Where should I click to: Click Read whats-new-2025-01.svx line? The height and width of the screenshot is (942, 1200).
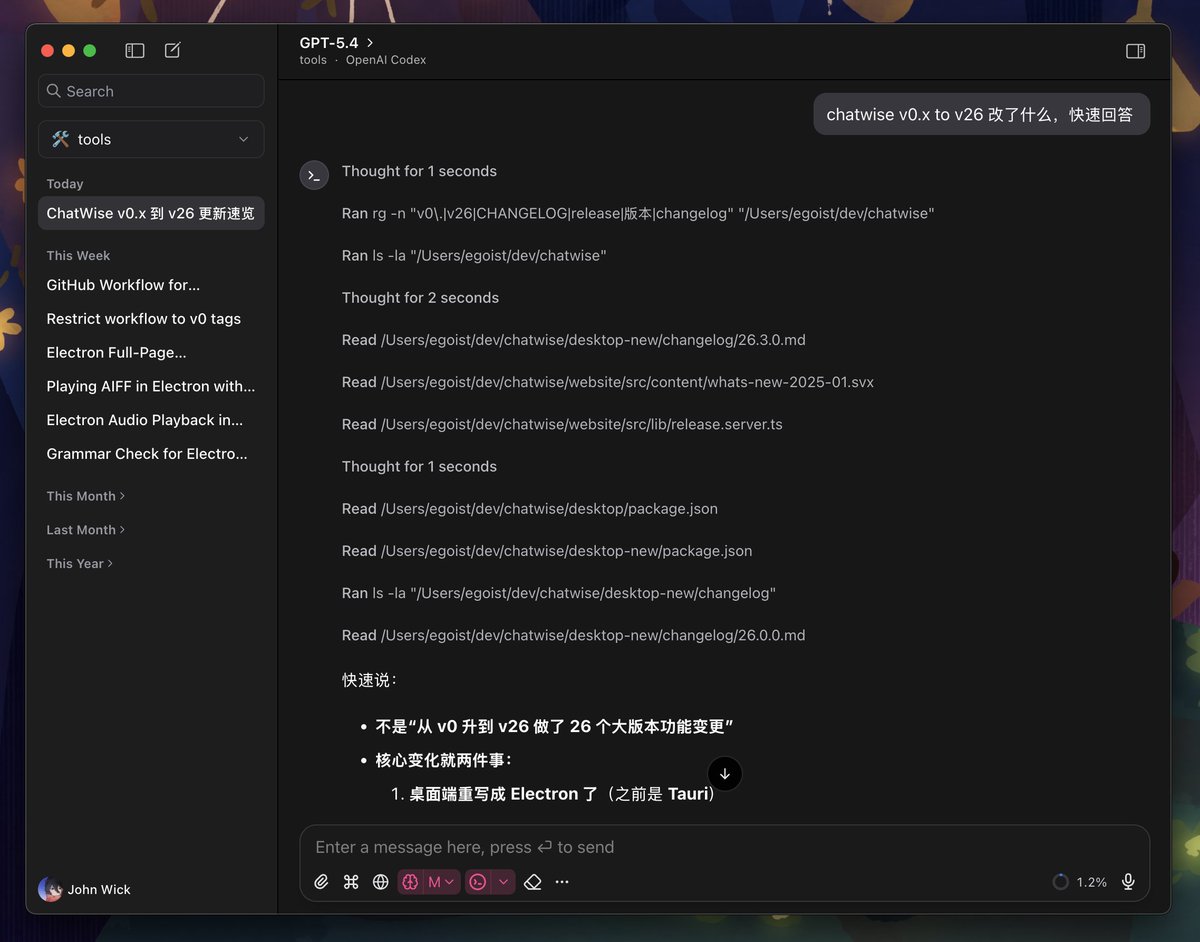(608, 382)
